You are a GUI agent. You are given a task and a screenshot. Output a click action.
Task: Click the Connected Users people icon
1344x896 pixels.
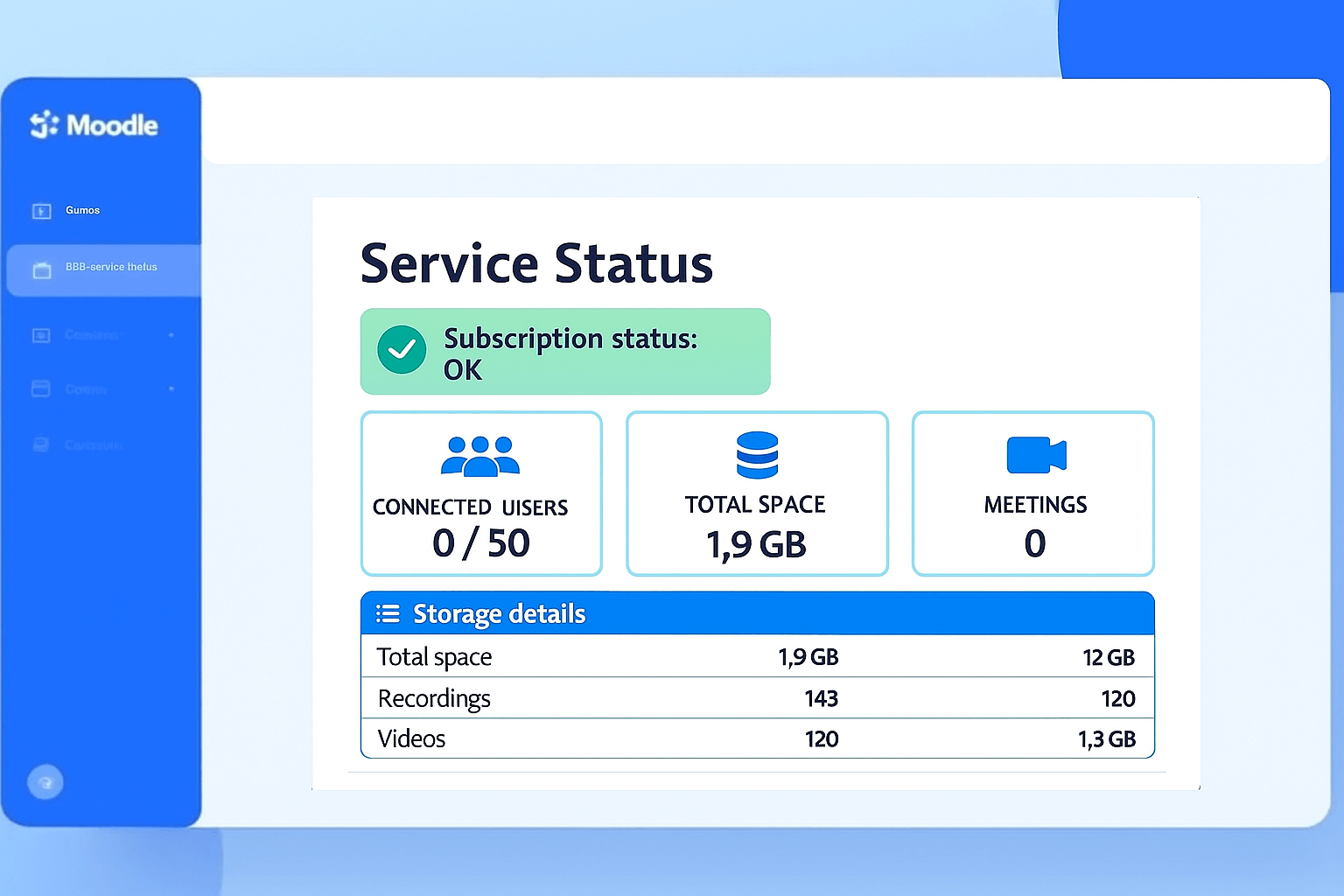coord(480,456)
